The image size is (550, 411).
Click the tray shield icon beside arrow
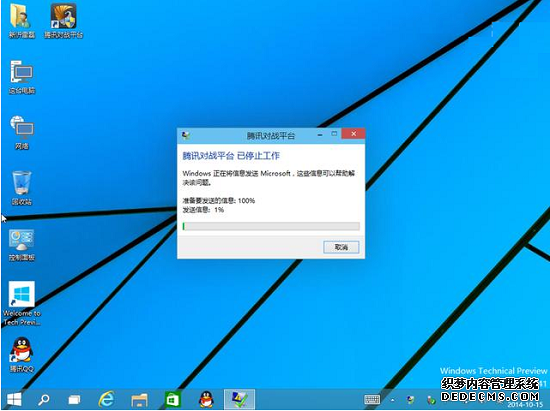coord(410,399)
